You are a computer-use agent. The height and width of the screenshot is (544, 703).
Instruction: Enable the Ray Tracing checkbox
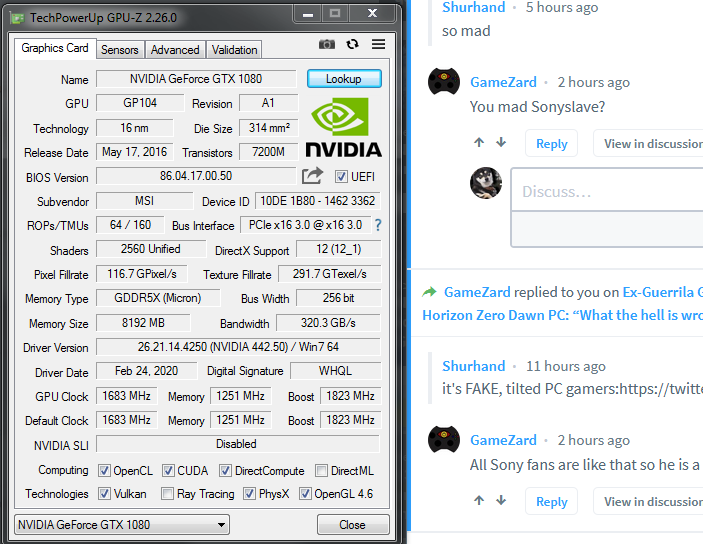click(167, 494)
